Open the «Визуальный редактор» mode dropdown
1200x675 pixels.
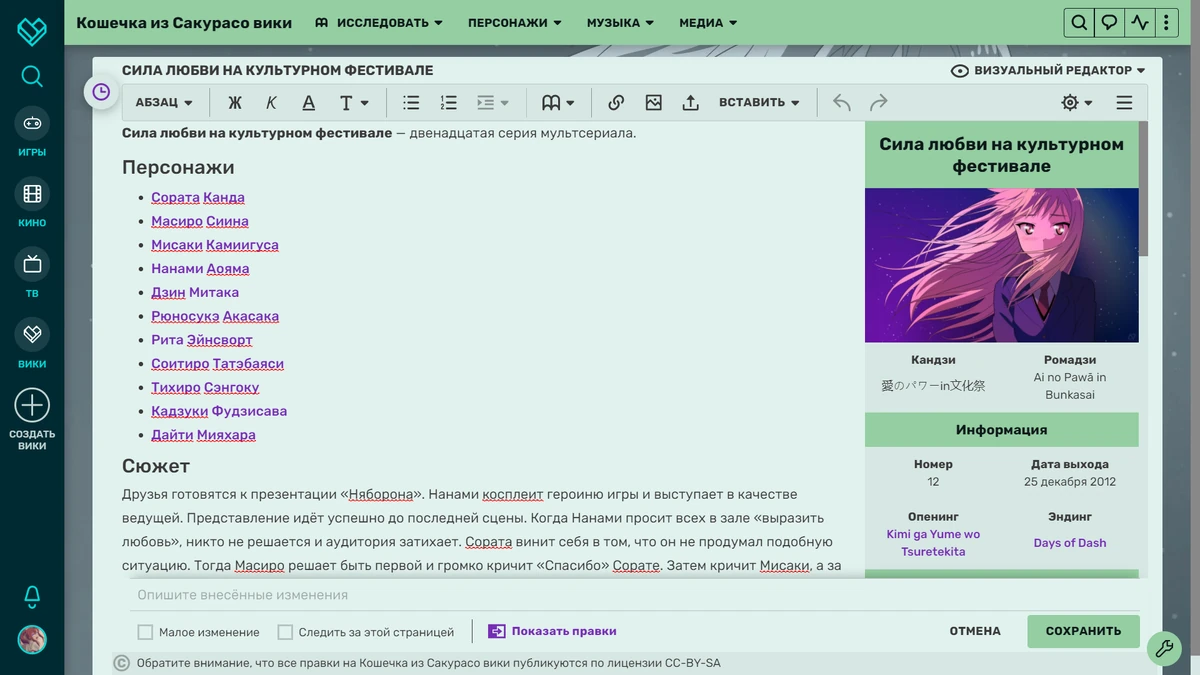pyautogui.click(x=1044, y=70)
